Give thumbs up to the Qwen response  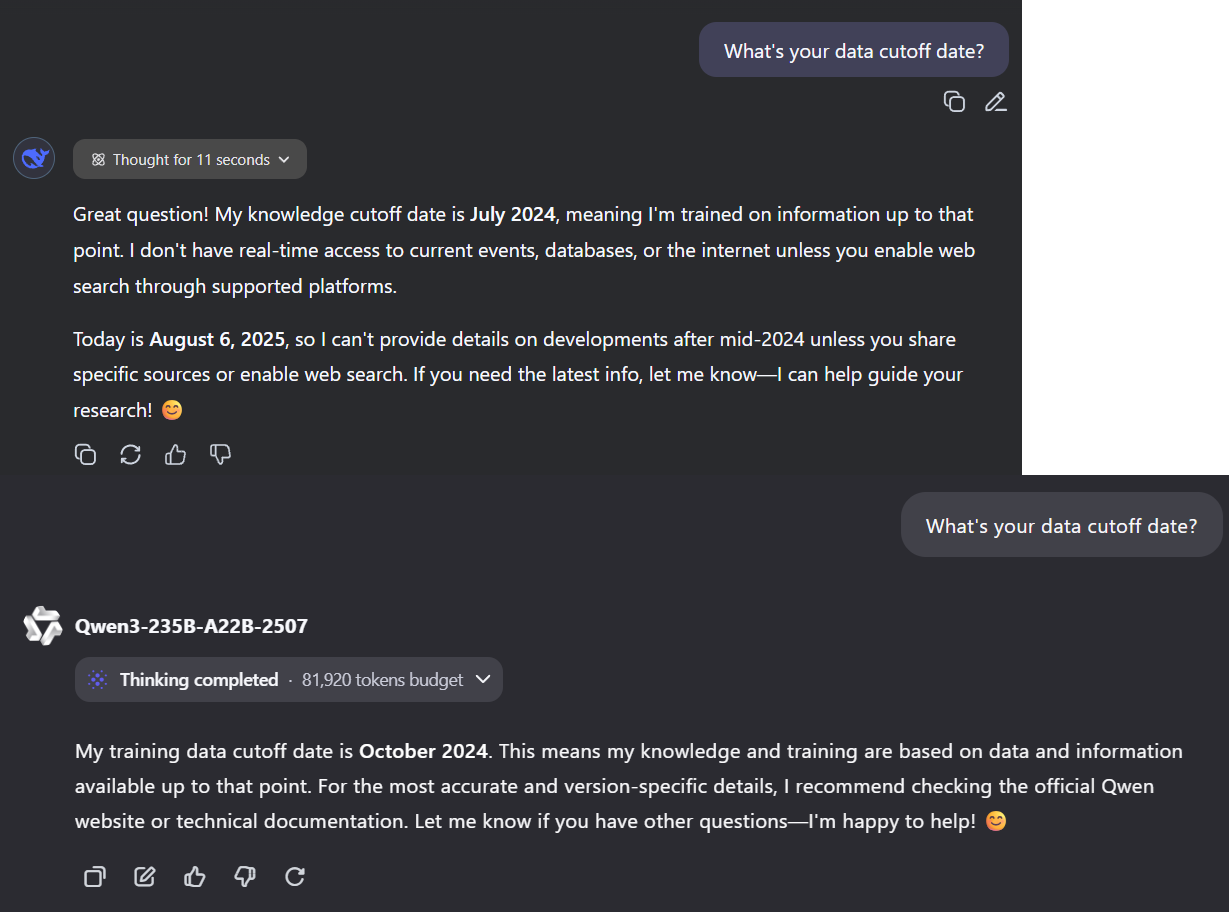pos(195,877)
